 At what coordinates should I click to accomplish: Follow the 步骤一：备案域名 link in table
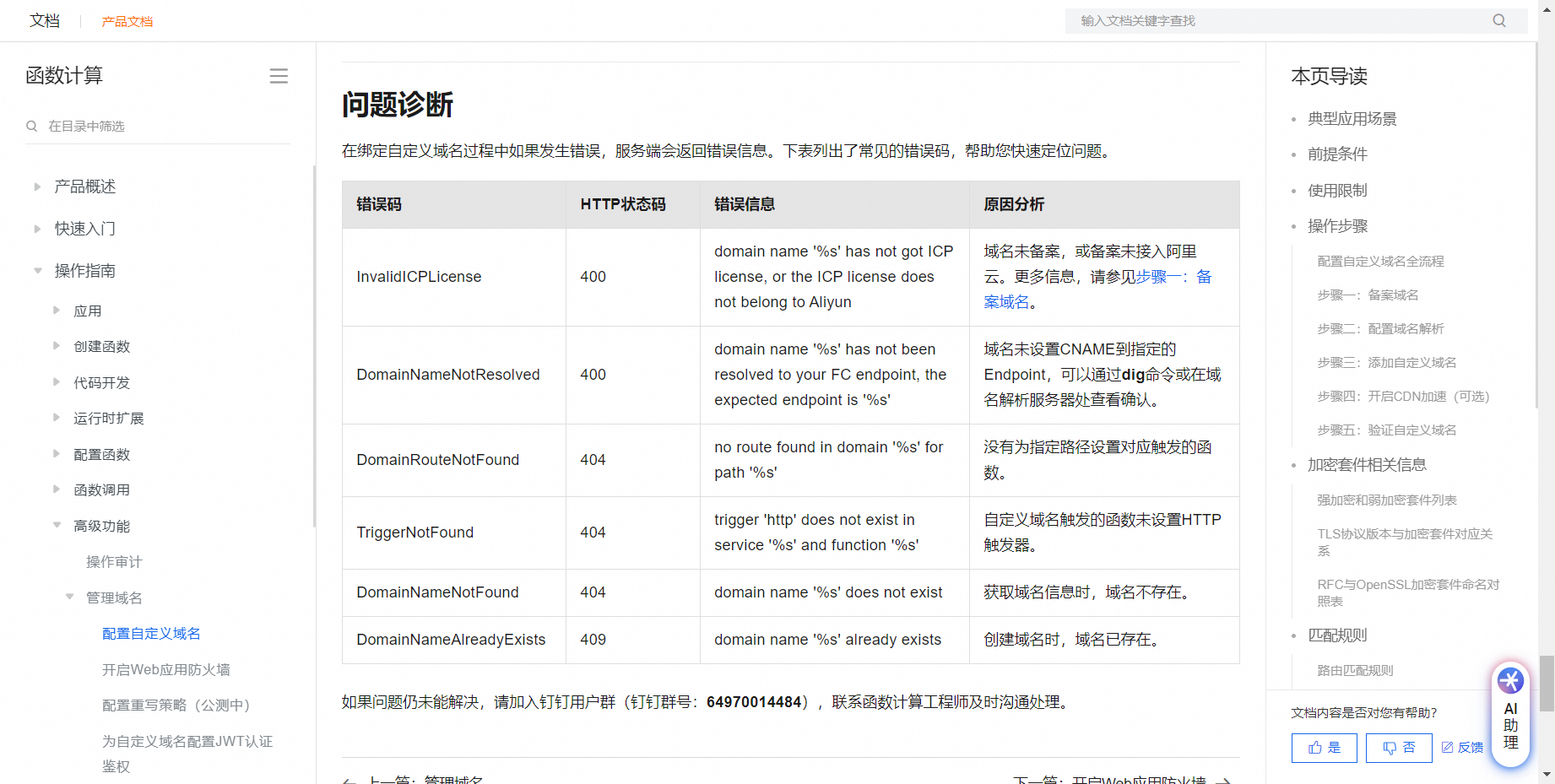point(1097,289)
